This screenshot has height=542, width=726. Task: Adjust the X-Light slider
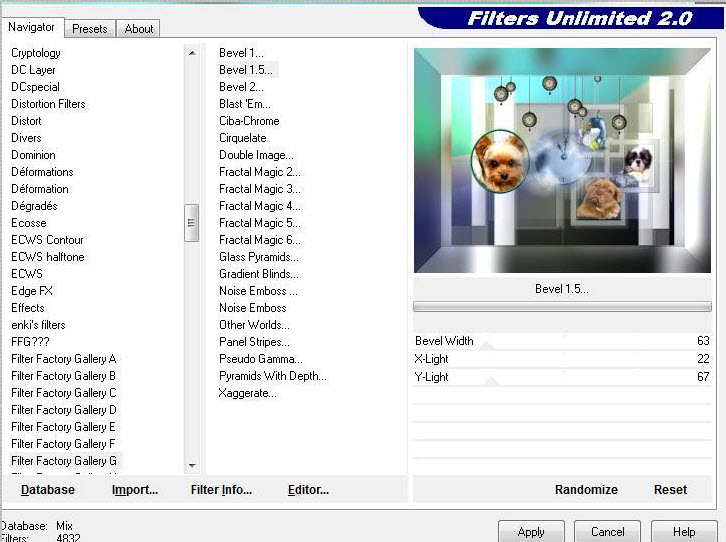point(562,359)
